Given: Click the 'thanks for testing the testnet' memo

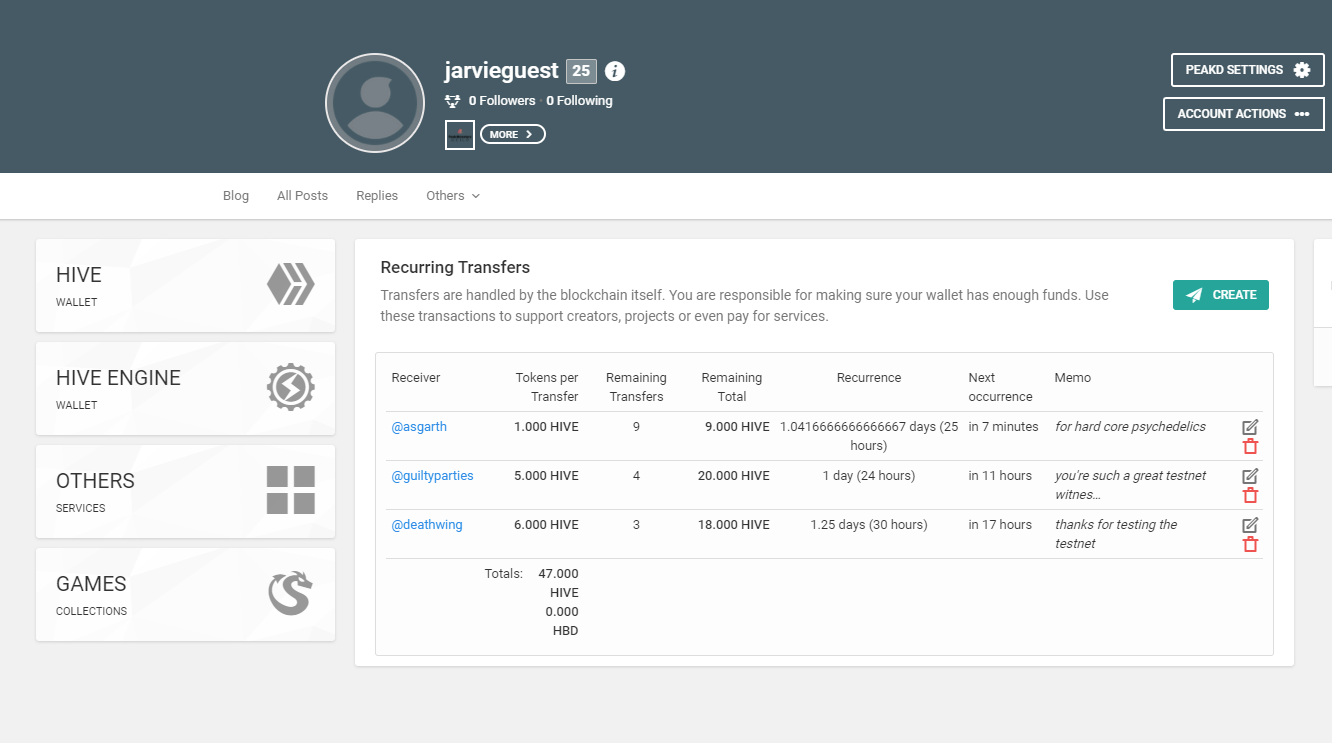Looking at the screenshot, I should [x=1116, y=535].
